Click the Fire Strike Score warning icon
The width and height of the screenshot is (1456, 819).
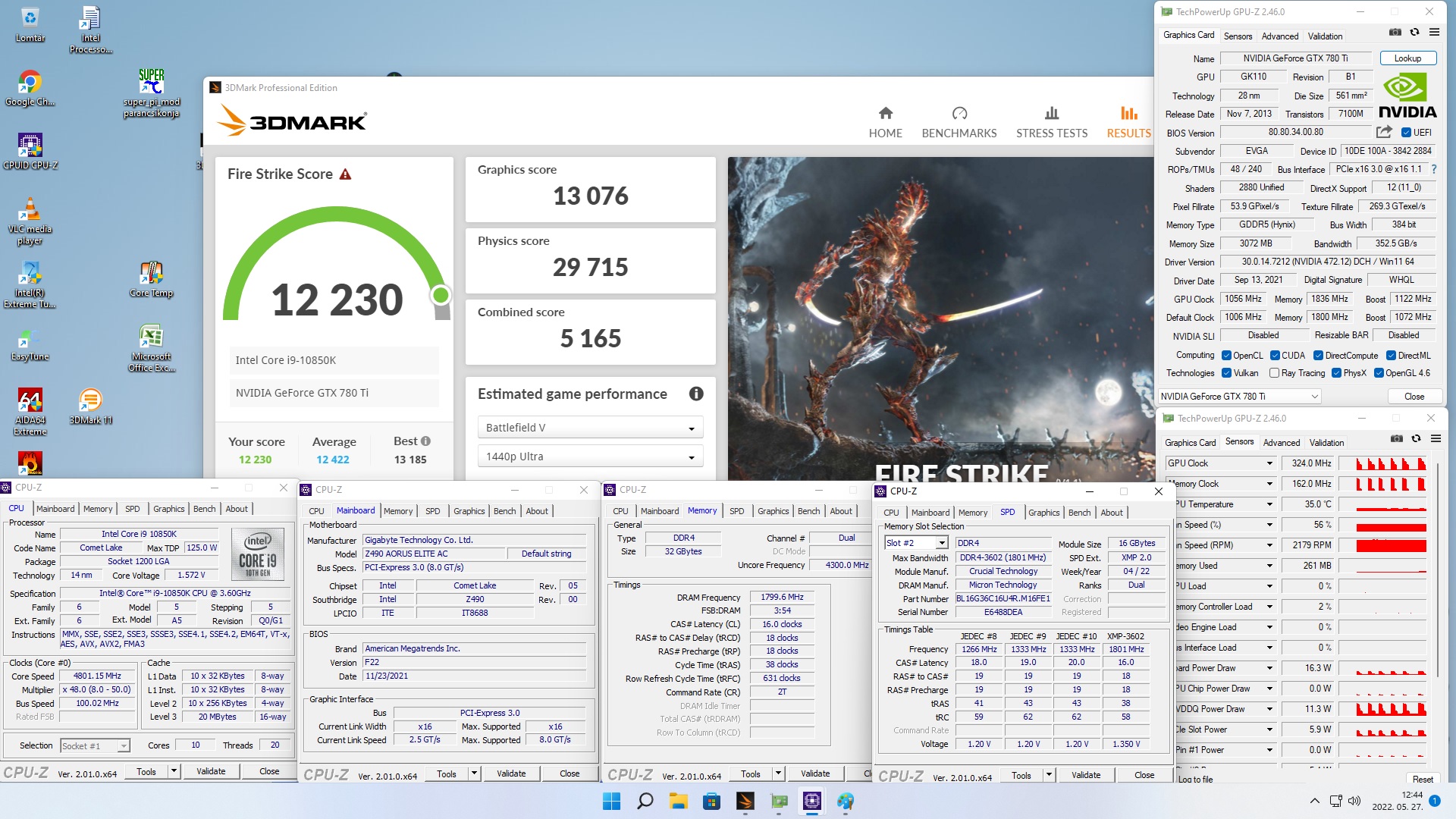[x=345, y=174]
